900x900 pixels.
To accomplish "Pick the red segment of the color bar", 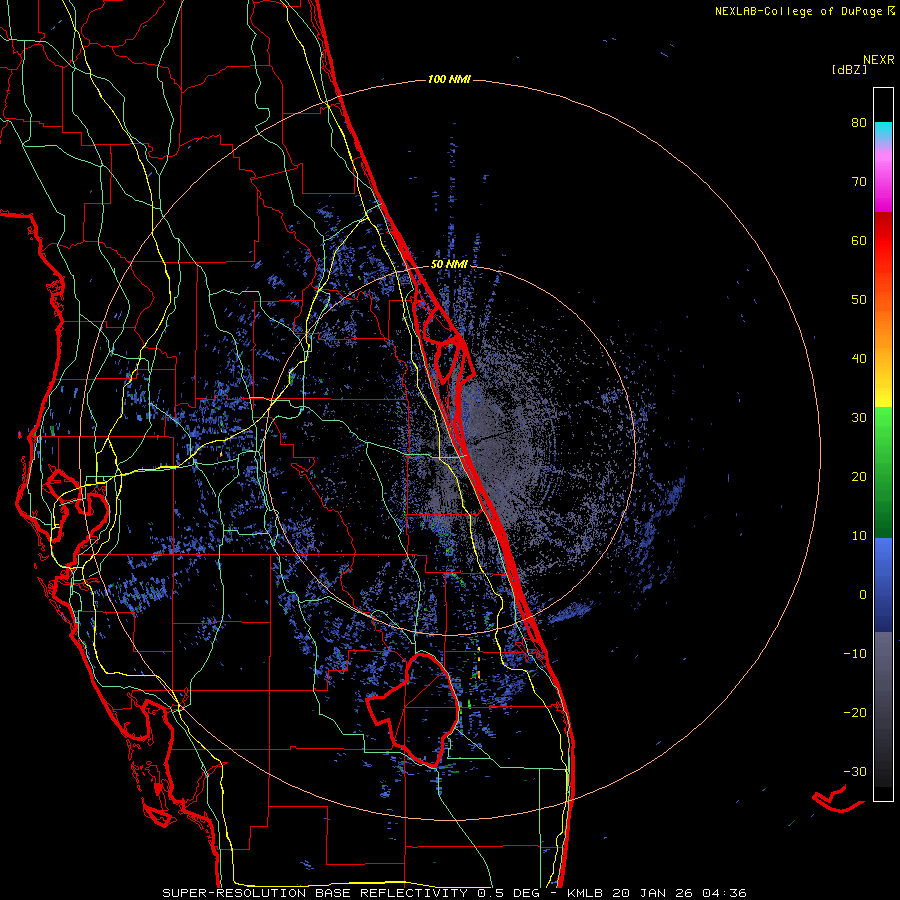I will (x=883, y=241).
